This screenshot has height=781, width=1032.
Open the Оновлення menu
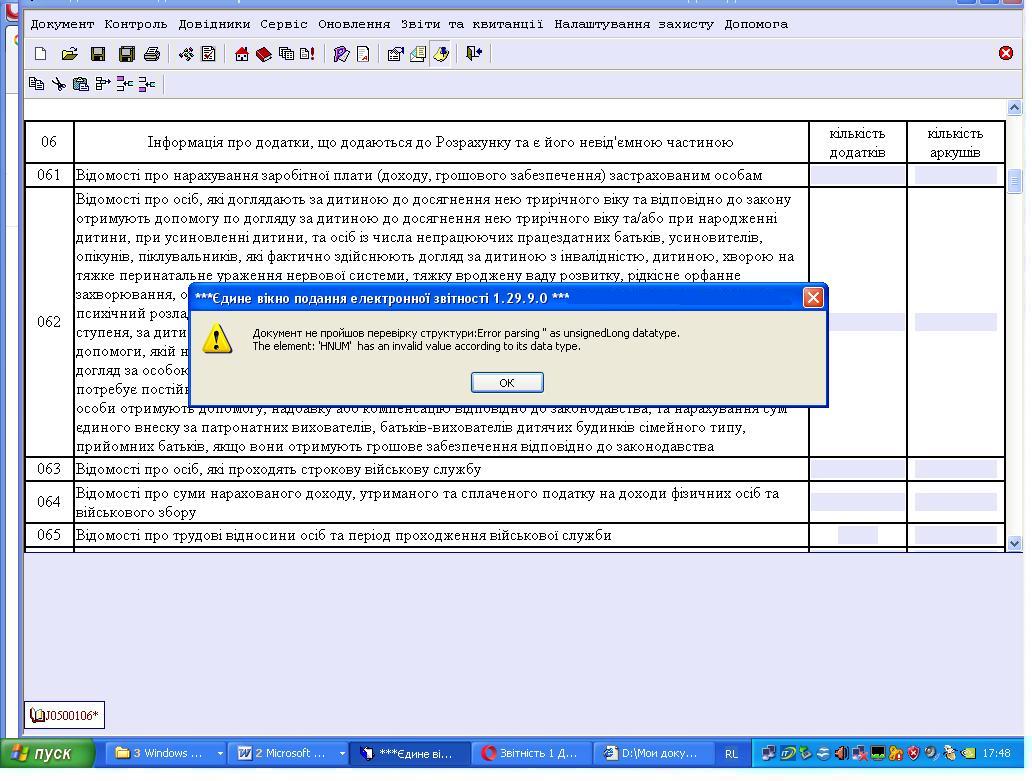tap(354, 24)
